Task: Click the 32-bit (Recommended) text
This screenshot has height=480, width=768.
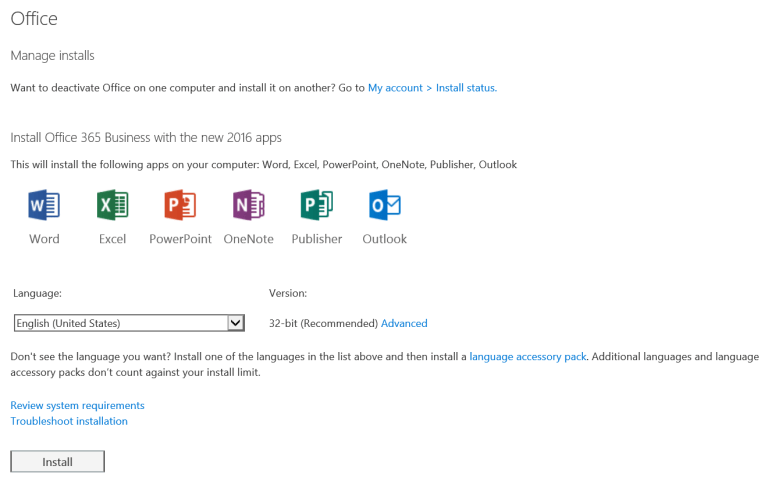Action: pyautogui.click(x=323, y=323)
